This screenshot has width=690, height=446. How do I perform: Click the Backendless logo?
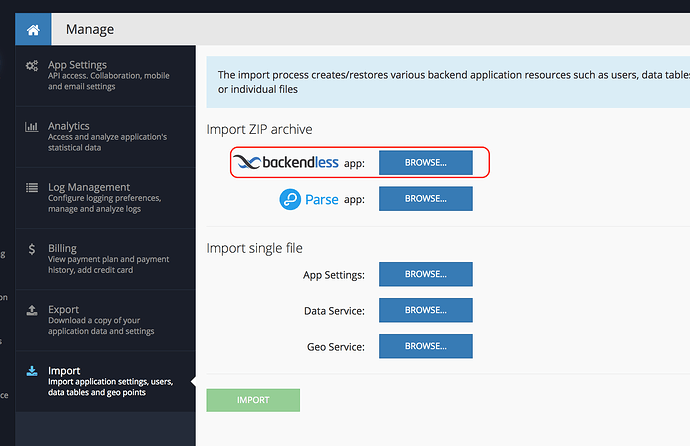coord(285,162)
